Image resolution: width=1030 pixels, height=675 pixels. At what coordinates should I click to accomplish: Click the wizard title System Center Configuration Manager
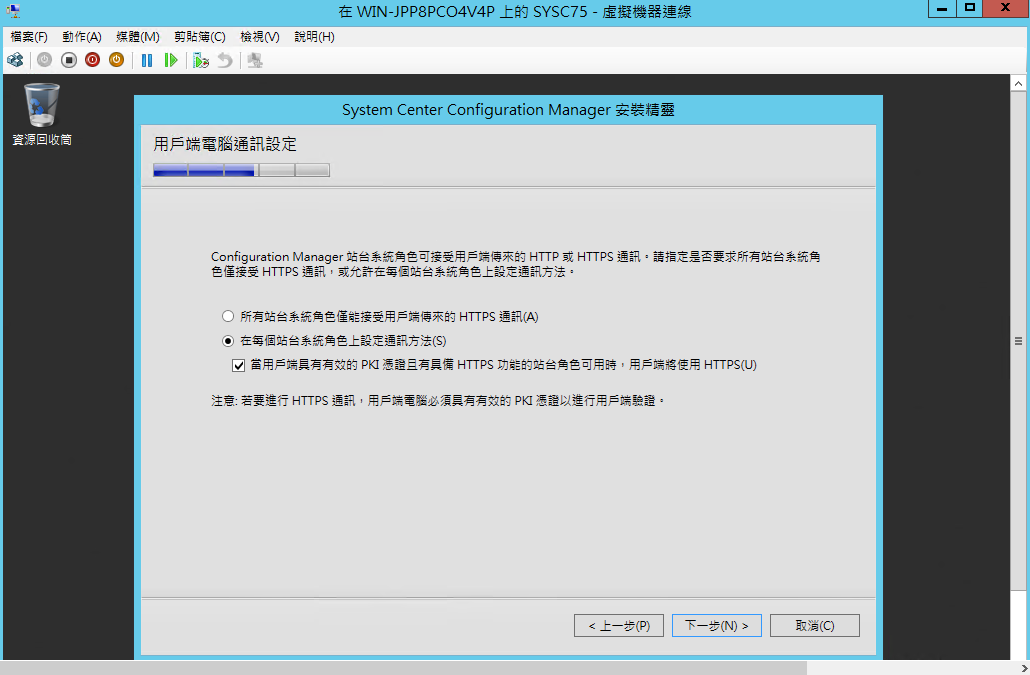[x=508, y=110]
